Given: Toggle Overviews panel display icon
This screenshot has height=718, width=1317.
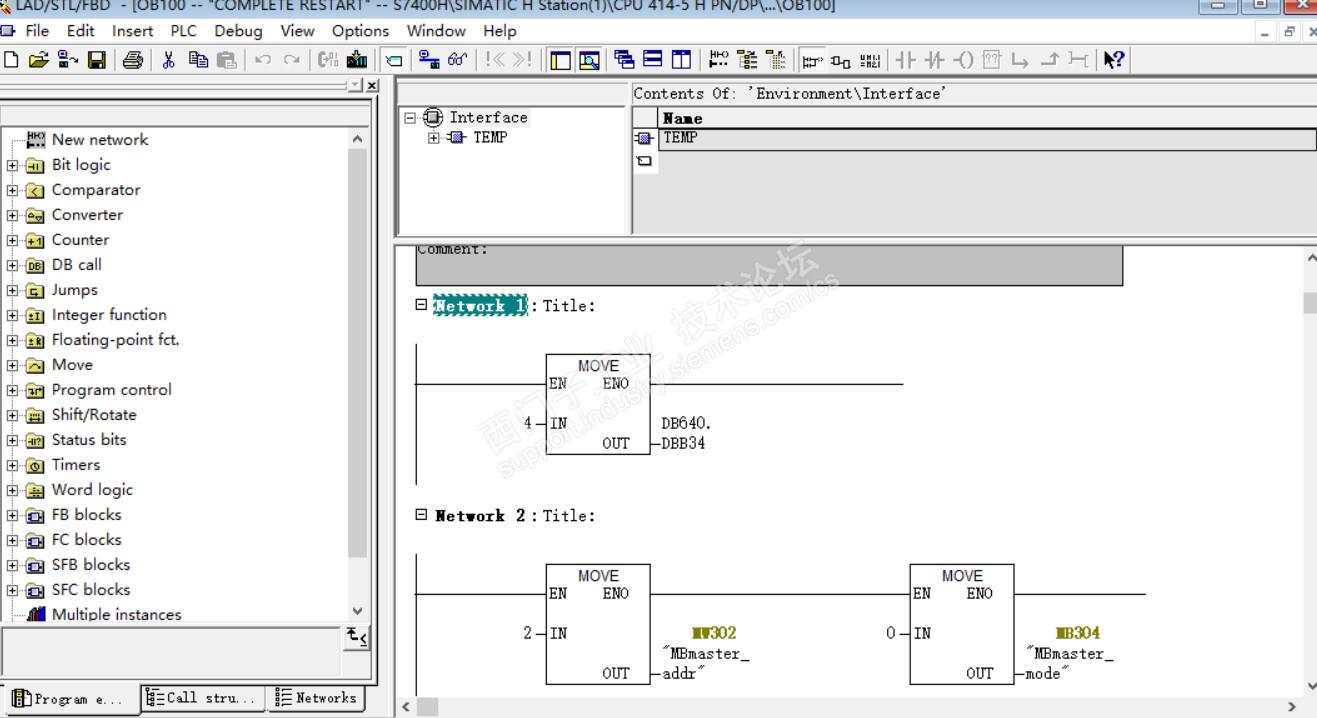Looking at the screenshot, I should 560,60.
